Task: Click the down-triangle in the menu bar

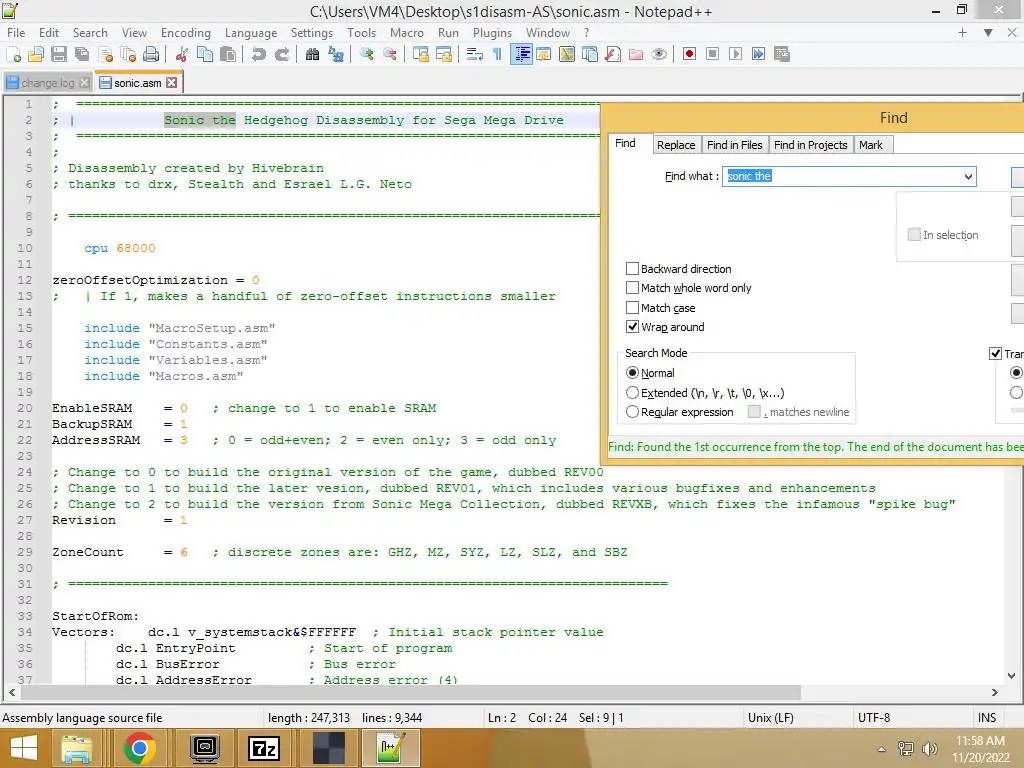Action: 988,33
